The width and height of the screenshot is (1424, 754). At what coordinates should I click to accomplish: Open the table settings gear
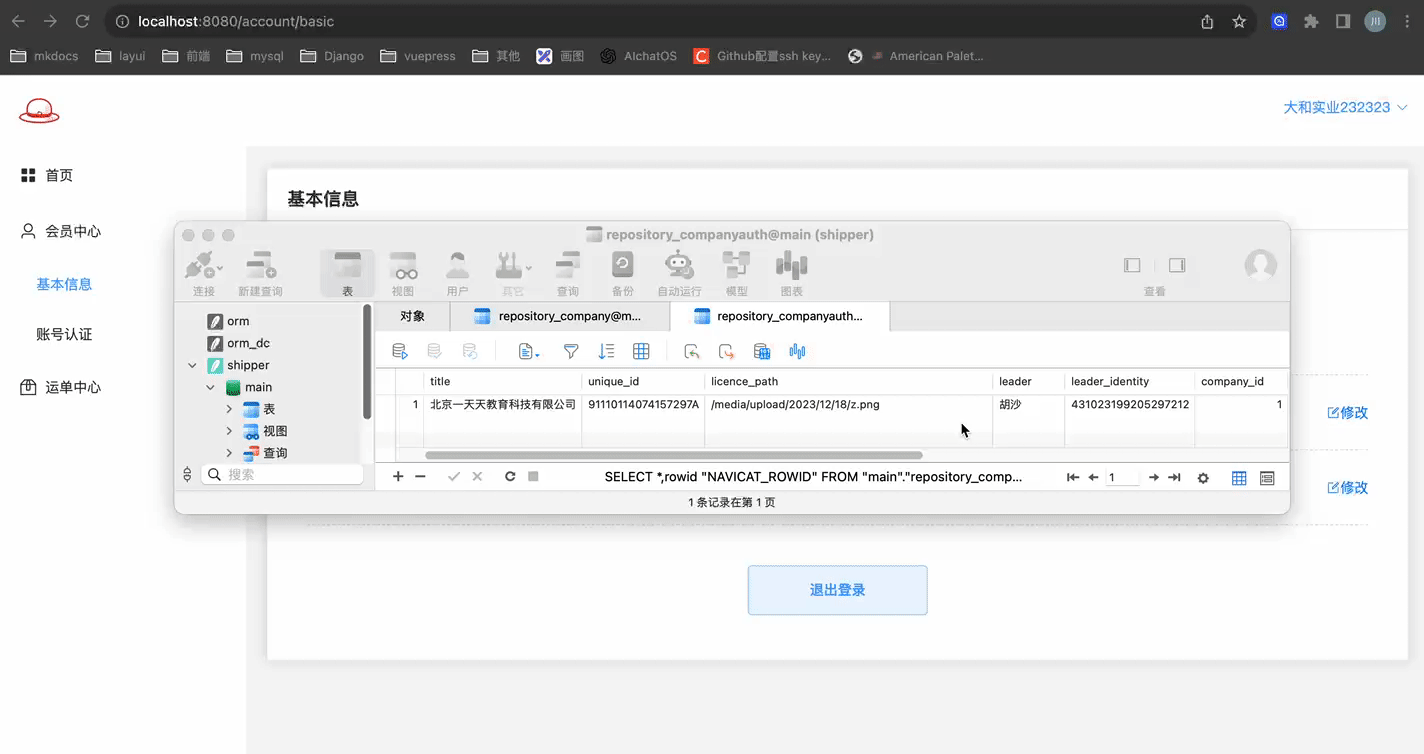[1203, 478]
